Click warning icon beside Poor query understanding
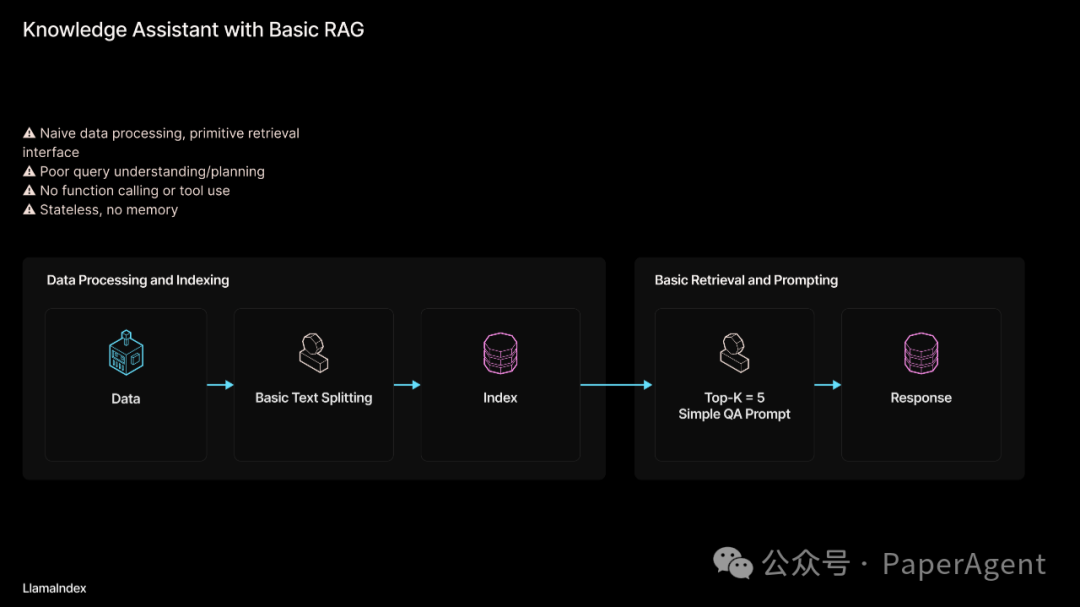This screenshot has width=1080, height=607. pos(29,172)
